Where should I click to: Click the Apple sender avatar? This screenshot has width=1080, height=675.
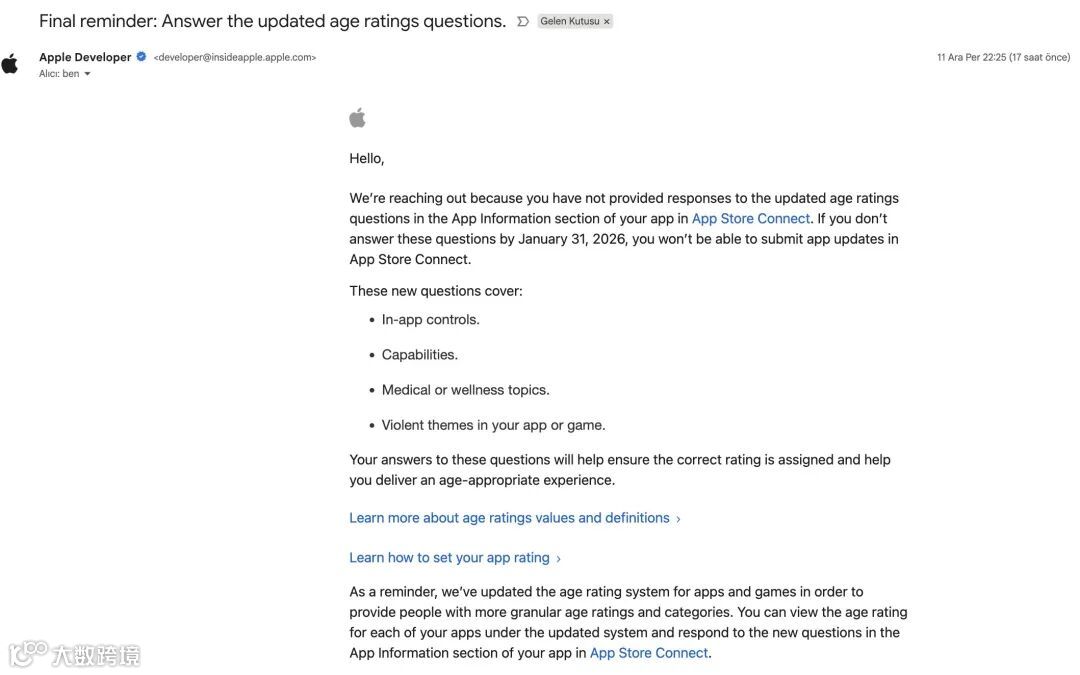[10, 64]
